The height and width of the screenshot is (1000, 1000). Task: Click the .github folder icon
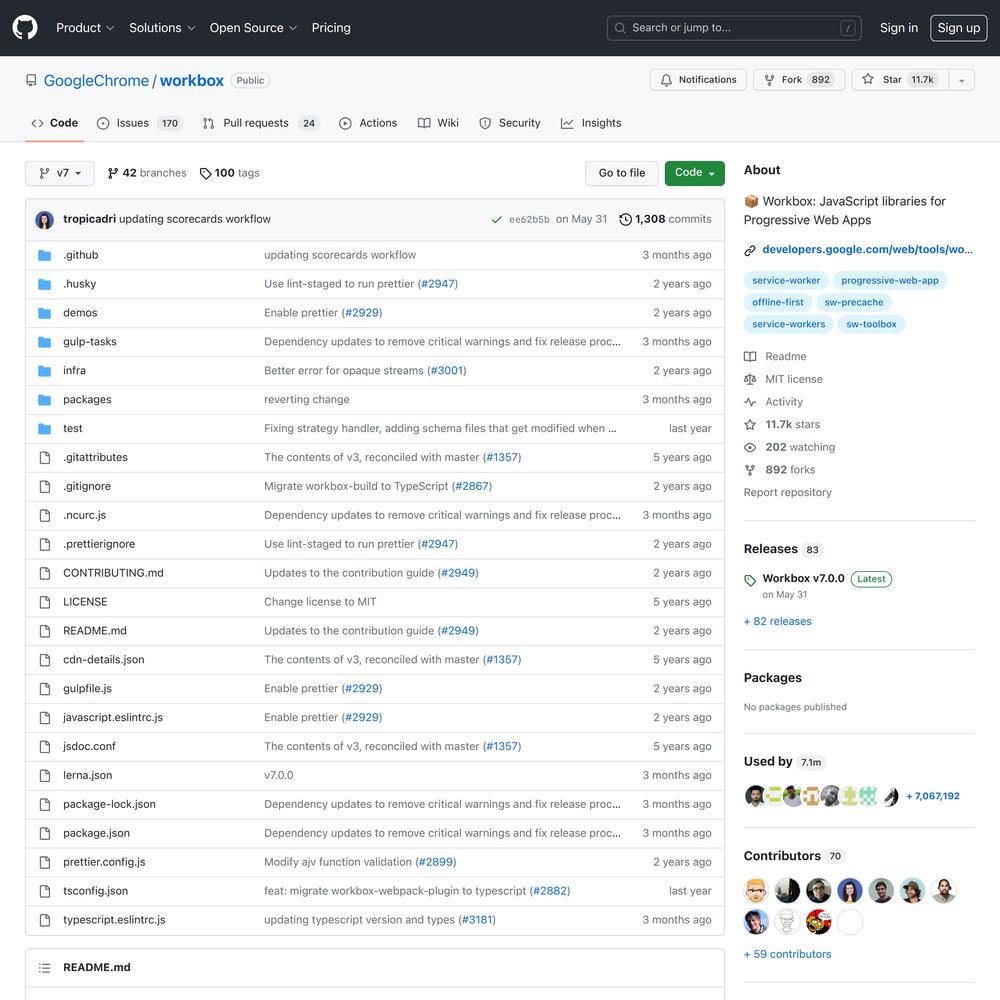[44, 255]
